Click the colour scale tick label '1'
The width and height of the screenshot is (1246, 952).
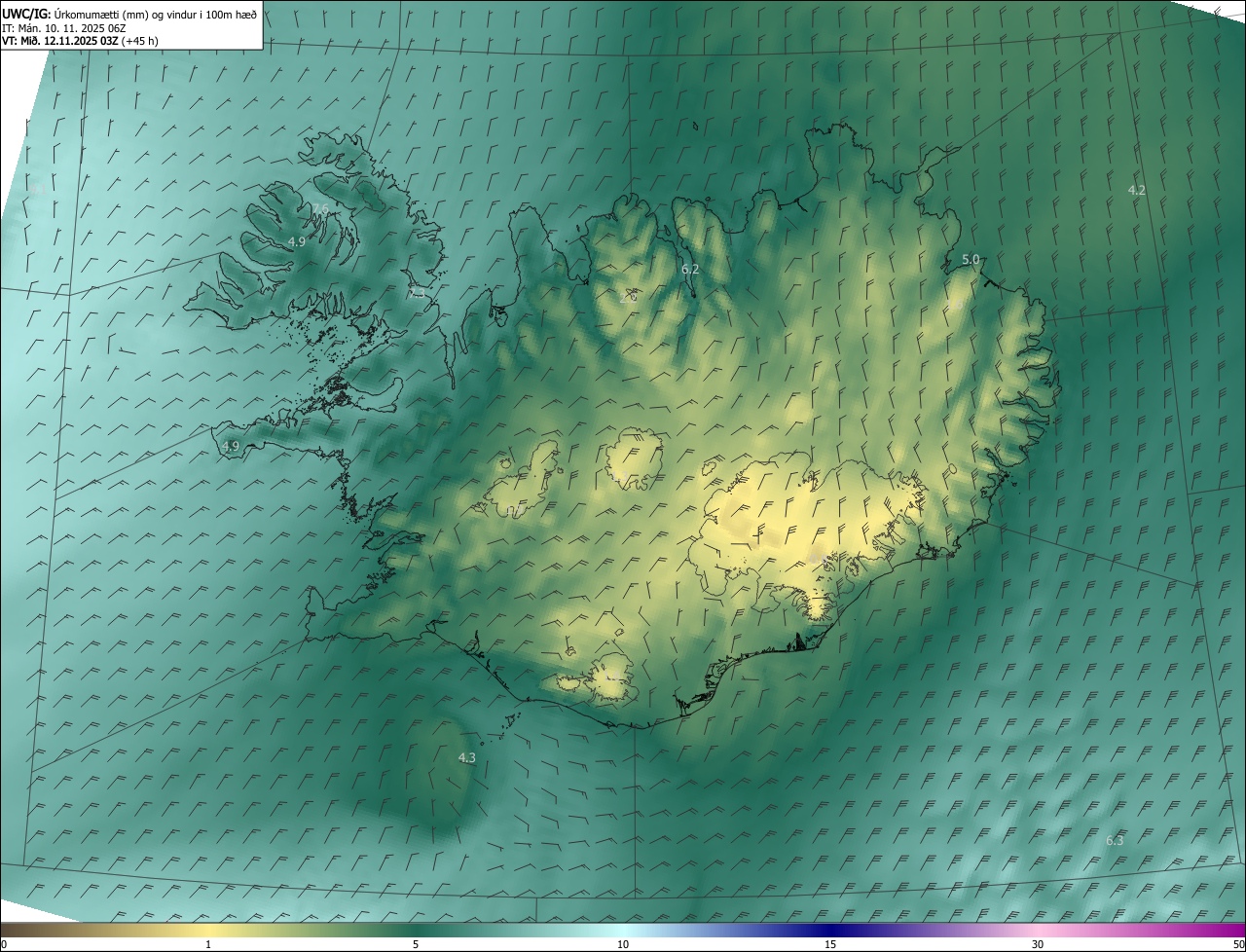[x=208, y=944]
